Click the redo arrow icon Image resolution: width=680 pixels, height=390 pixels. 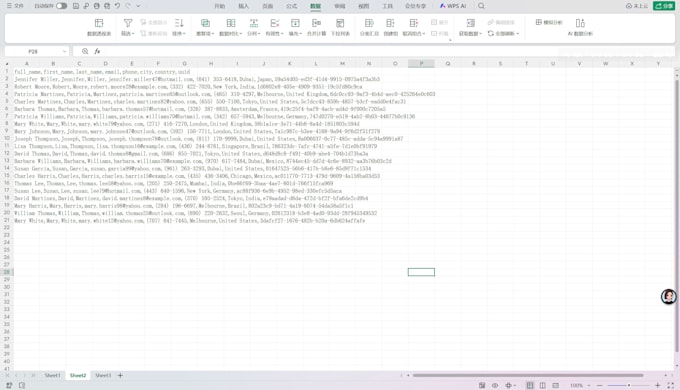coord(128,6)
